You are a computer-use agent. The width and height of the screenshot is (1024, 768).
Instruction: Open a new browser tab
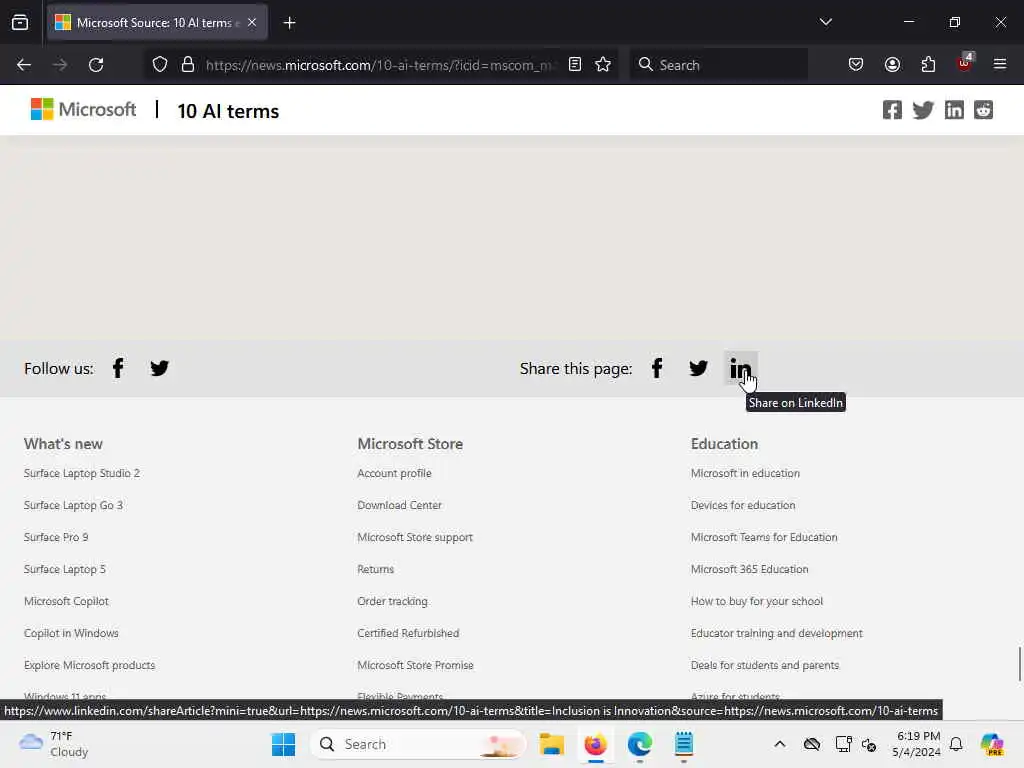click(289, 23)
